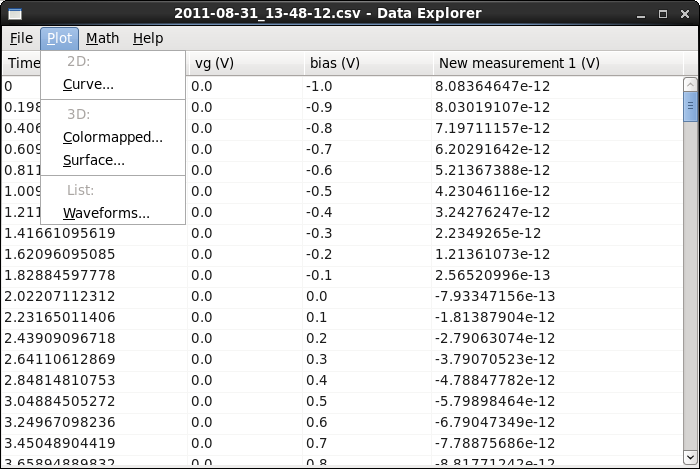Select bias cell -0.5

(367, 191)
